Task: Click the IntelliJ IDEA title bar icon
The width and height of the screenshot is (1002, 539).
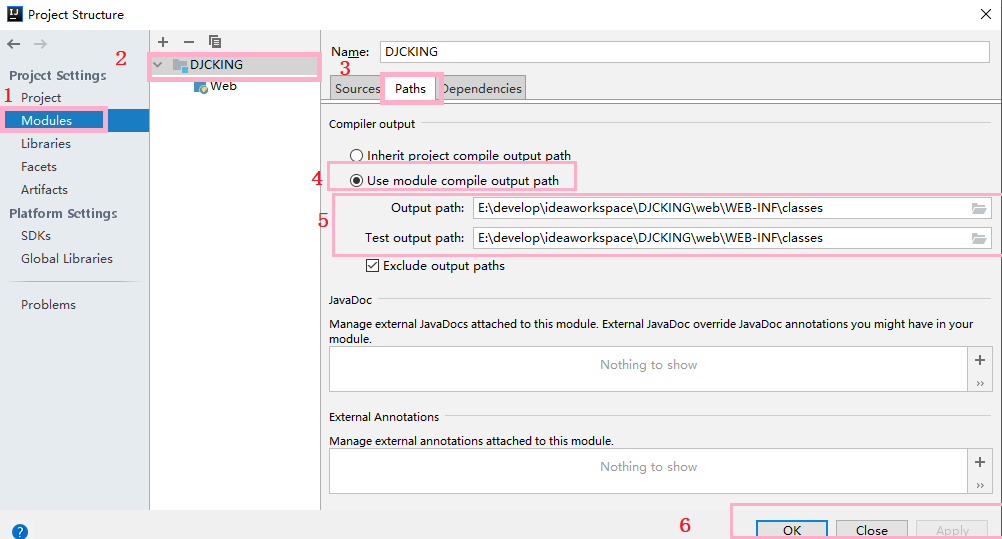Action: 14,13
